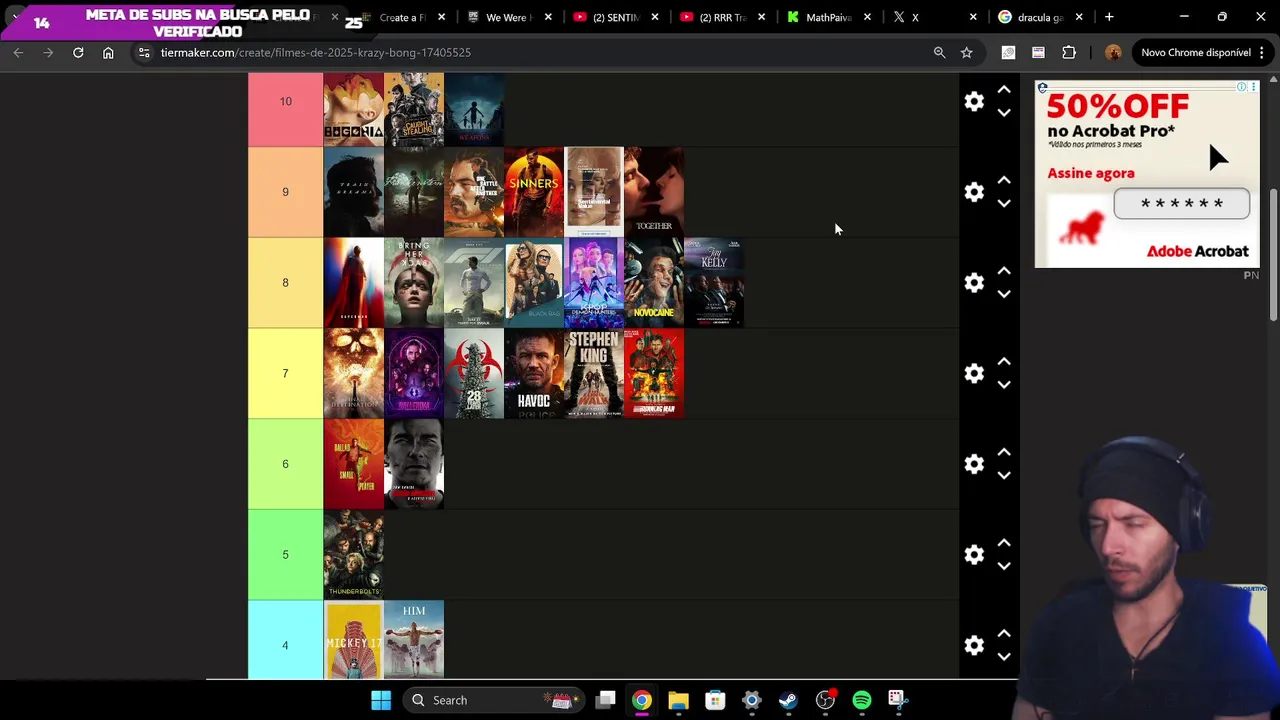The width and height of the screenshot is (1280, 720).
Task: Move tier 8 row down
Action: [1004, 294]
